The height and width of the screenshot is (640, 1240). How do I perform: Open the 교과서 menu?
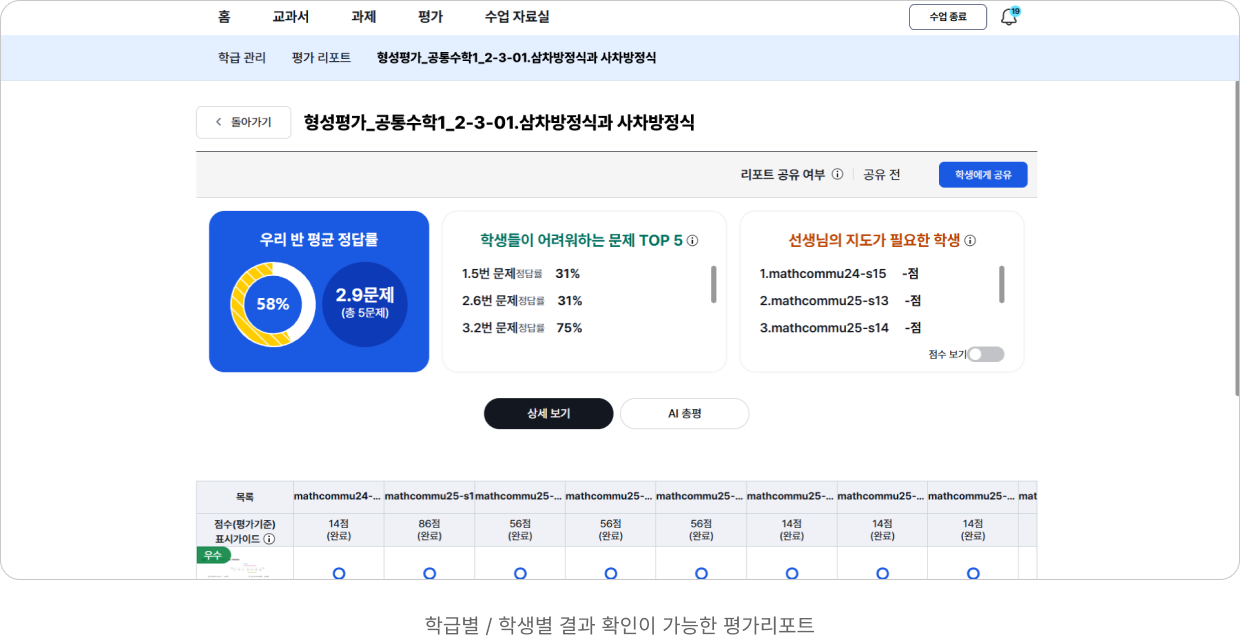point(291,17)
